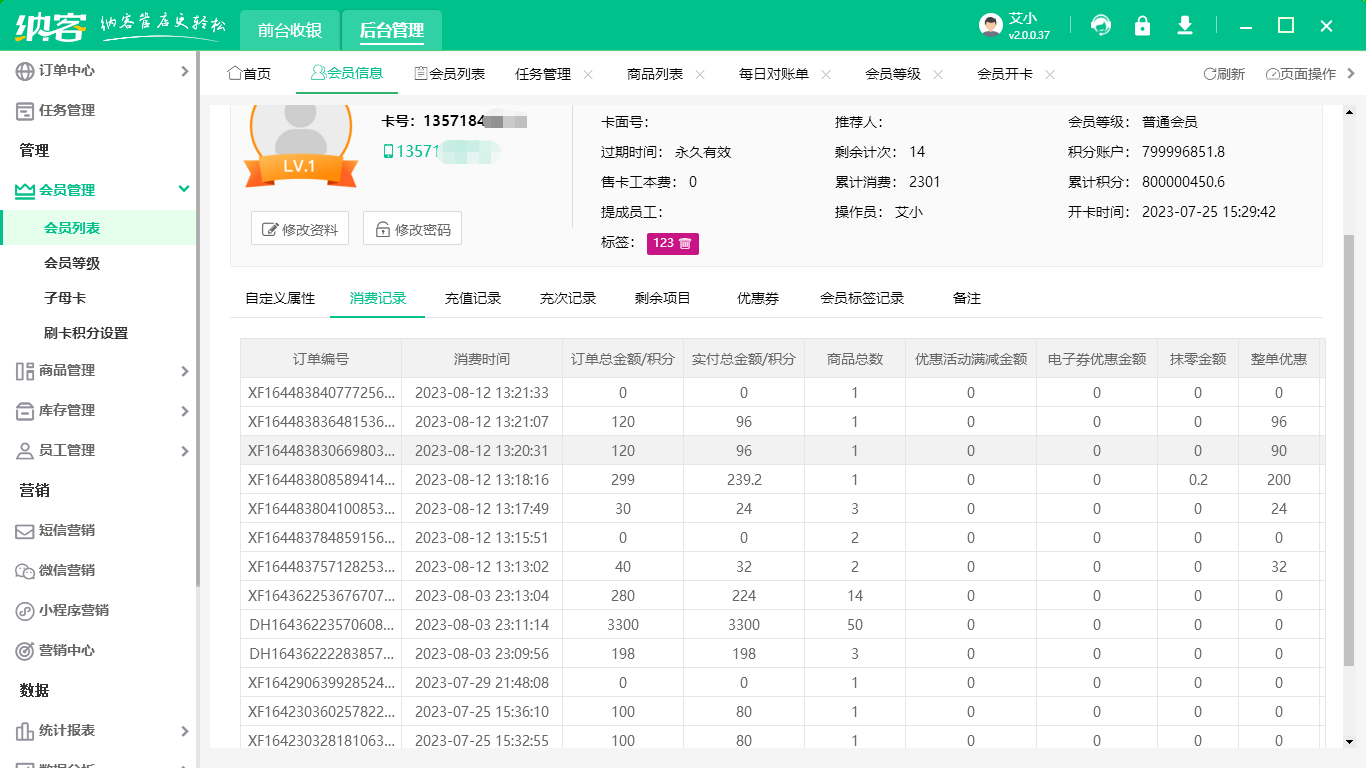
Task: Click the lock screen icon at top right
Action: [x=1142, y=25]
